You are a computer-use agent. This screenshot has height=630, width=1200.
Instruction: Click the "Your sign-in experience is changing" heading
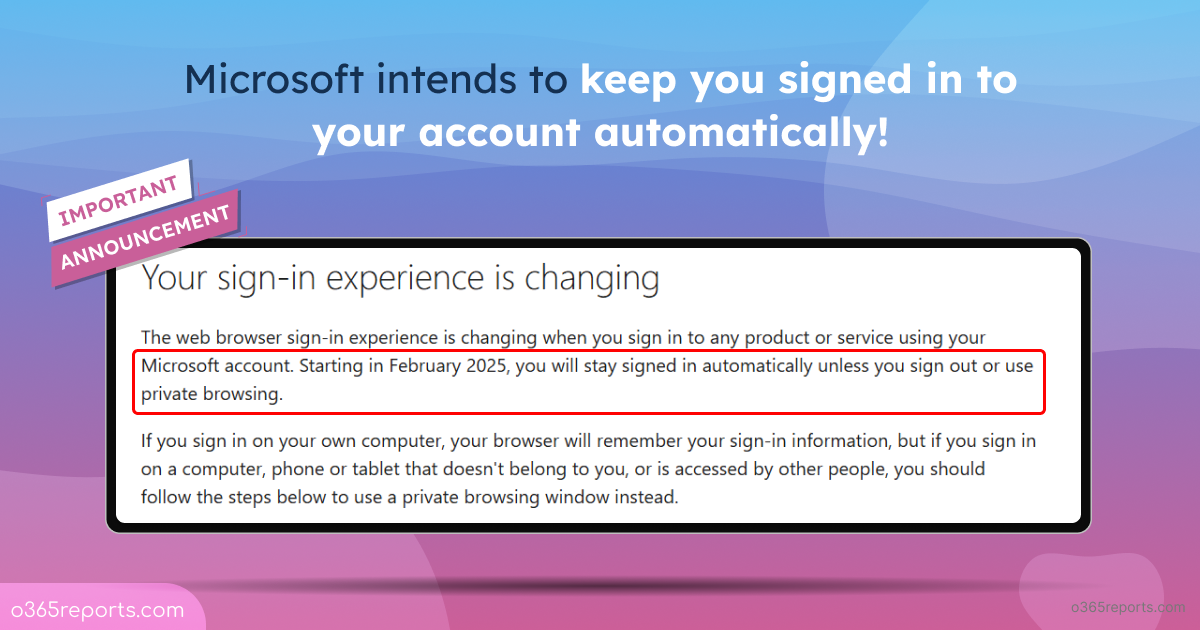tap(400, 278)
